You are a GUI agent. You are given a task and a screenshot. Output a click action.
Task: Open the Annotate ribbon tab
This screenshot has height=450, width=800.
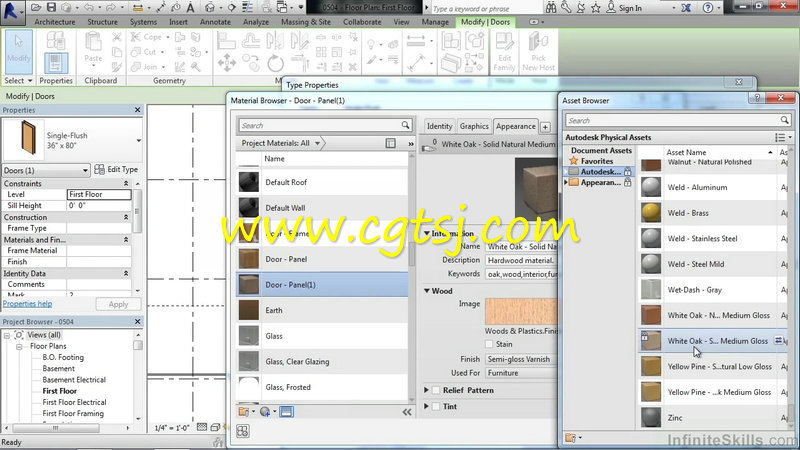click(x=215, y=22)
